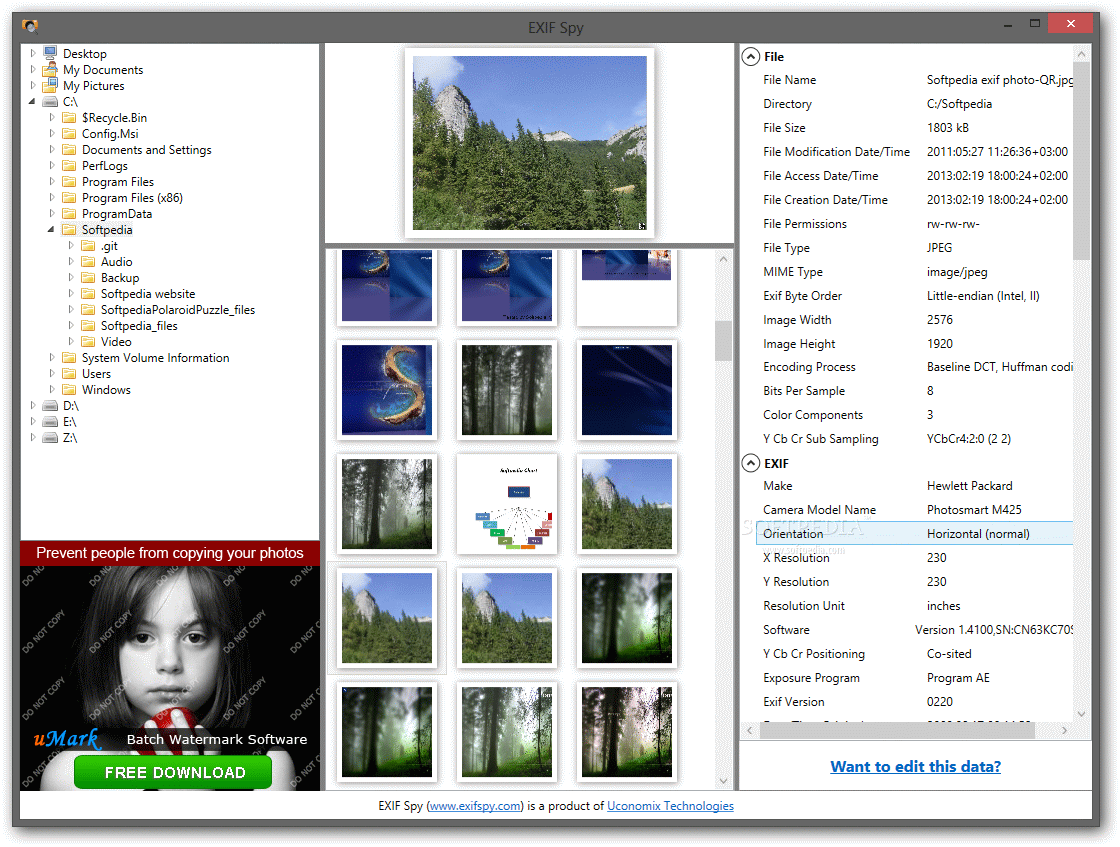Click the Config.Msi folder icon
The width and height of the screenshot is (1120, 847).
tap(69, 134)
